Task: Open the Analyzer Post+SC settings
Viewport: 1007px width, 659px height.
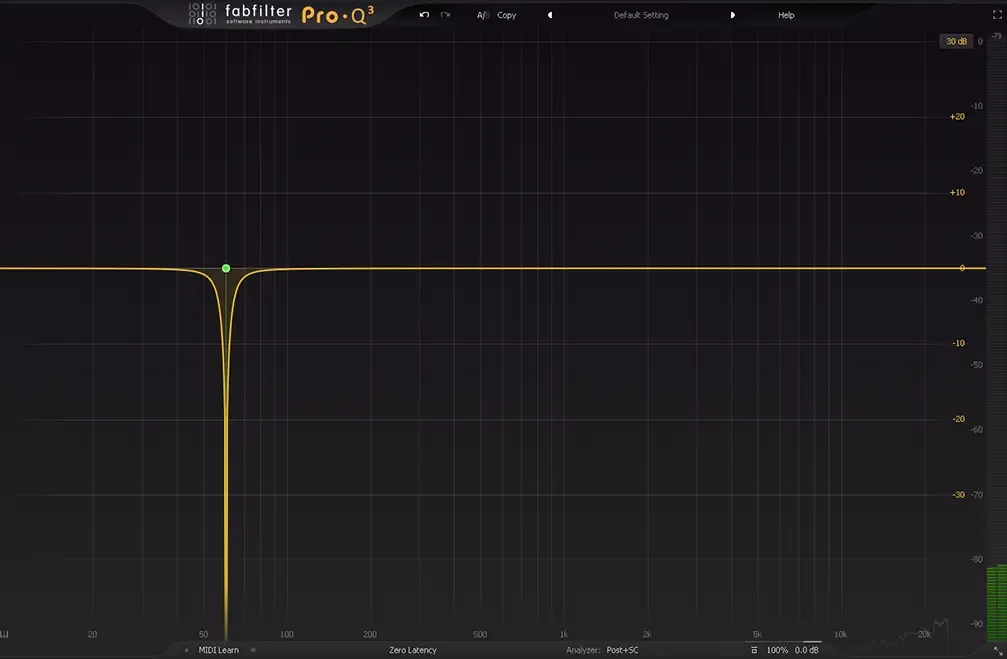Action: 602,650
